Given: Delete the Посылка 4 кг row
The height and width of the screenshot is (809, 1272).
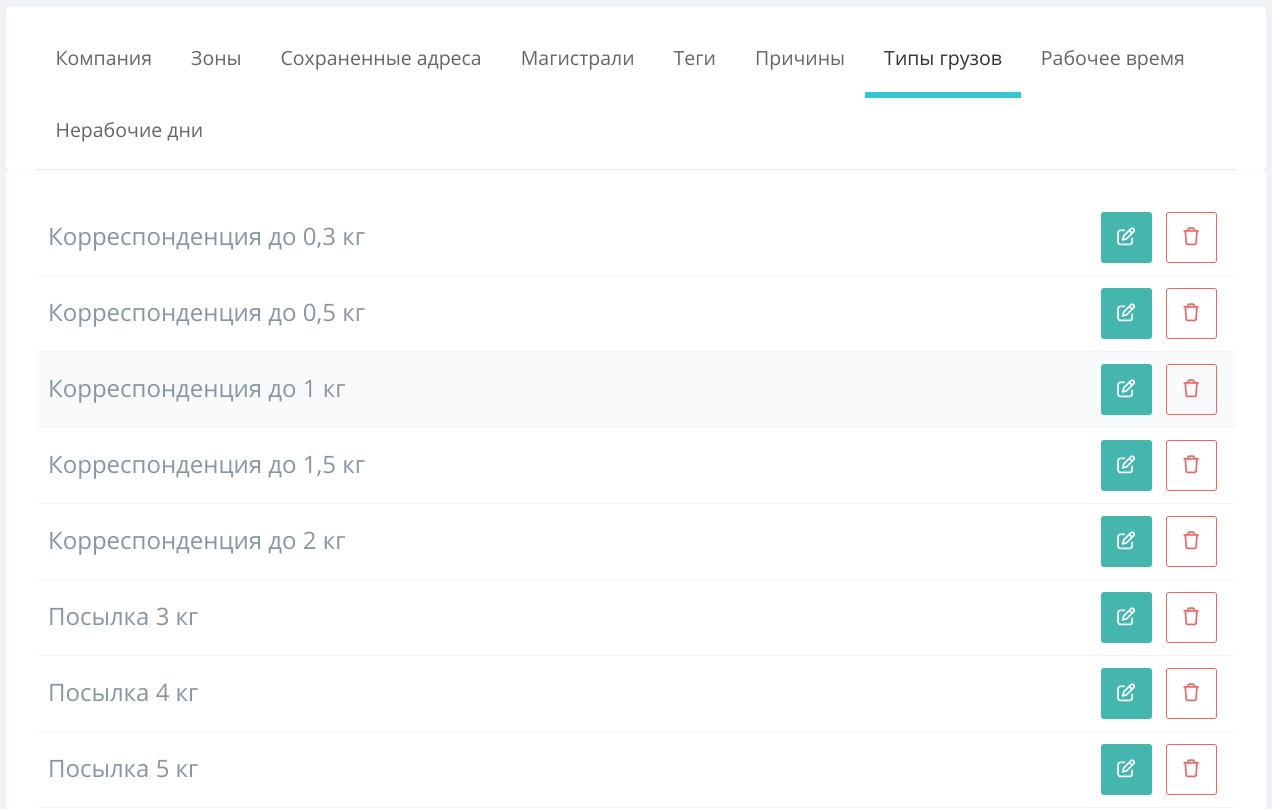Looking at the screenshot, I should pos(1191,693).
